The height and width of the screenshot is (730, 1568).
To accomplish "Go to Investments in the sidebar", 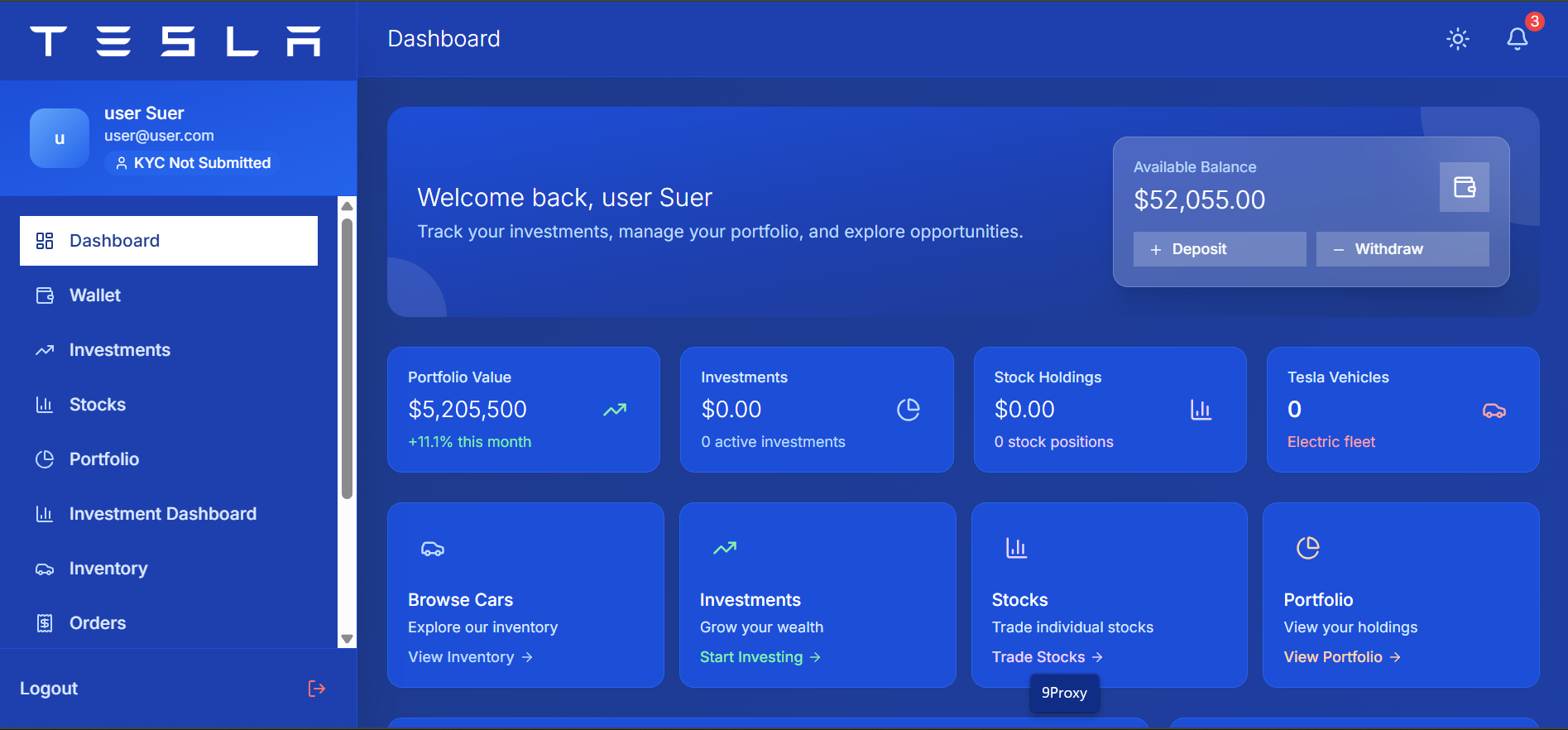I will (x=169, y=350).
